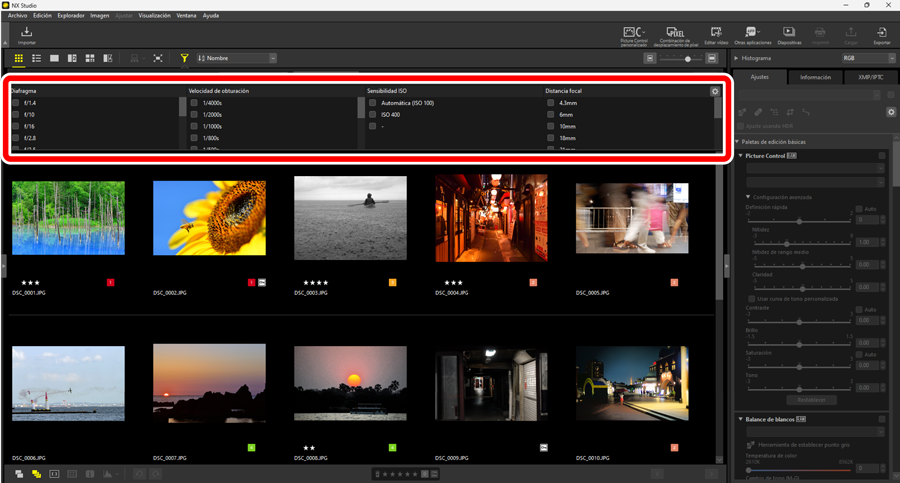Viewport: 900px width, 483px height.
Task: Open the RGB channel dropdown
Action: pos(866,58)
